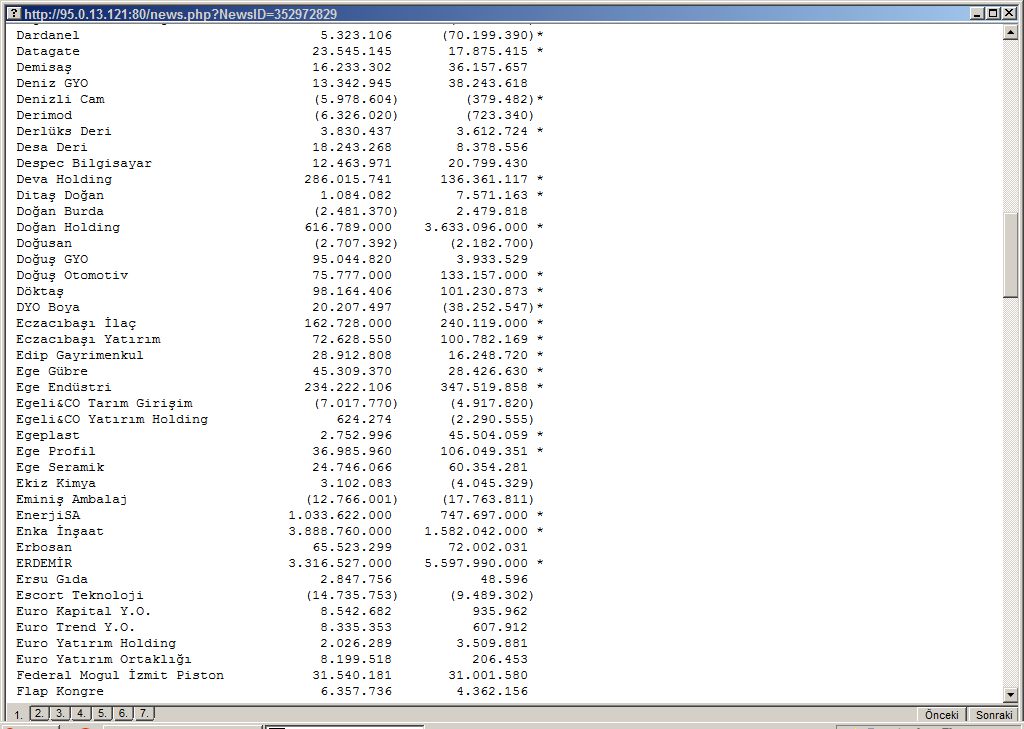This screenshot has height=729, width=1024.
Task: Select the Ditaş Doğan name
Action: tap(60, 195)
